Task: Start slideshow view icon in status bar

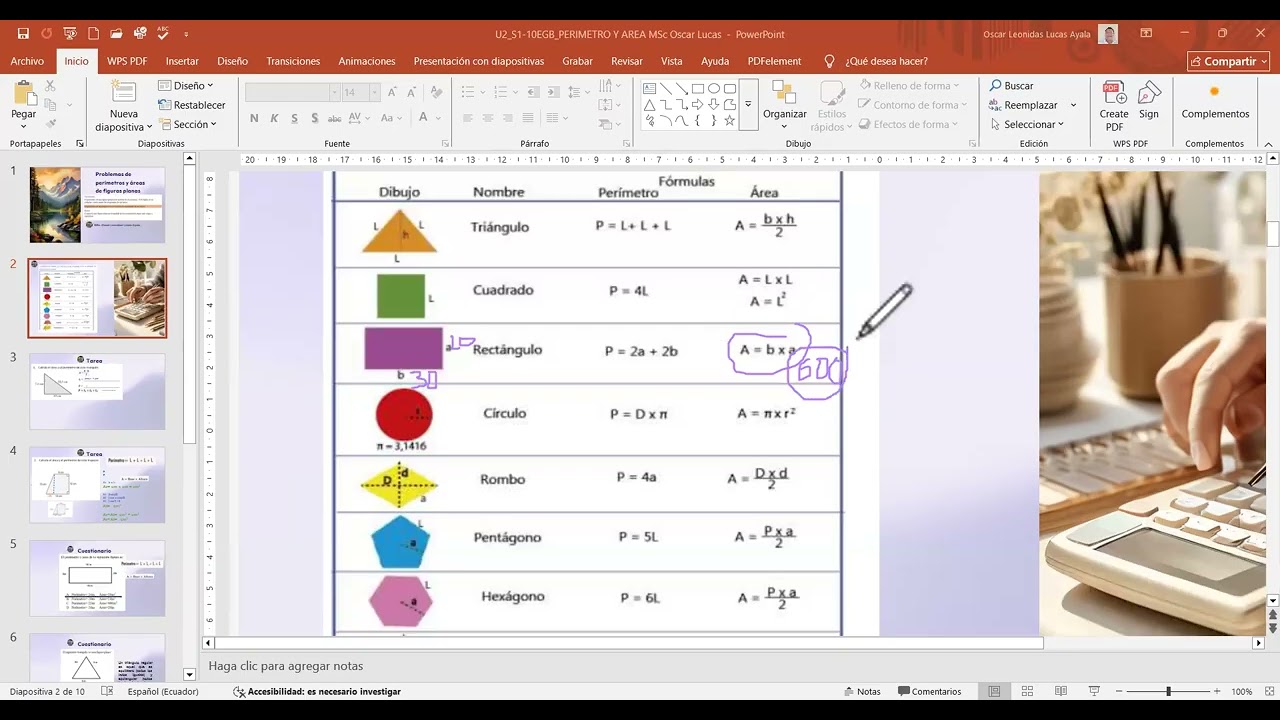Action: point(1095,691)
